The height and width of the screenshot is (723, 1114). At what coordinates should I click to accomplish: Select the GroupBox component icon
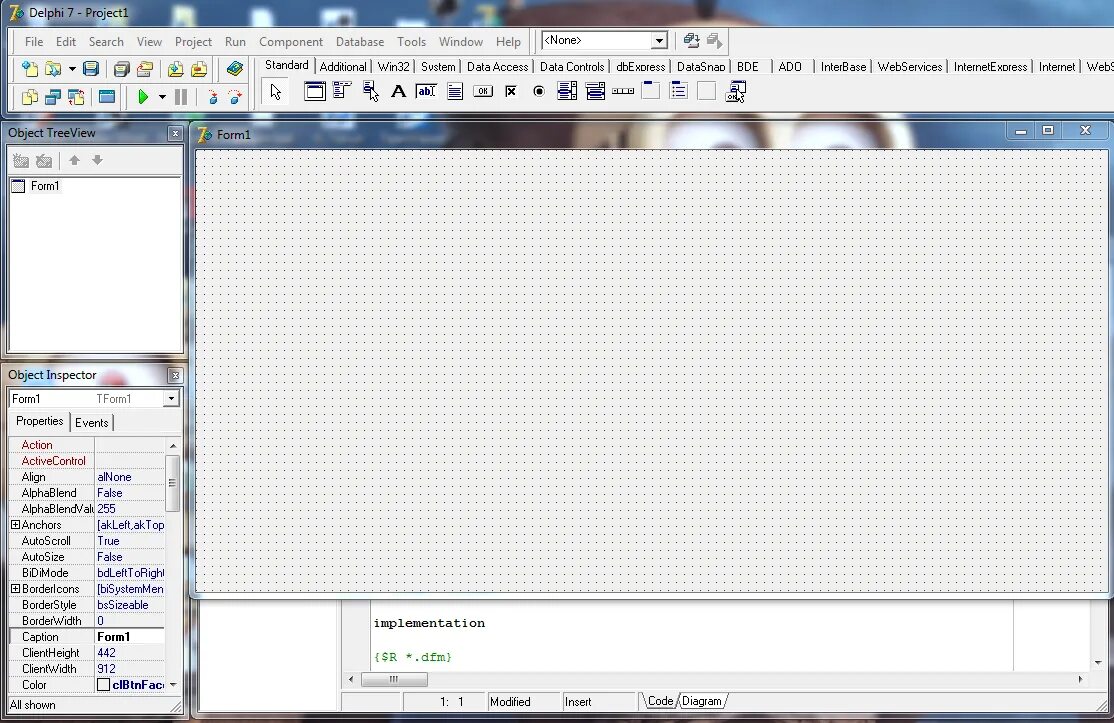coord(651,91)
